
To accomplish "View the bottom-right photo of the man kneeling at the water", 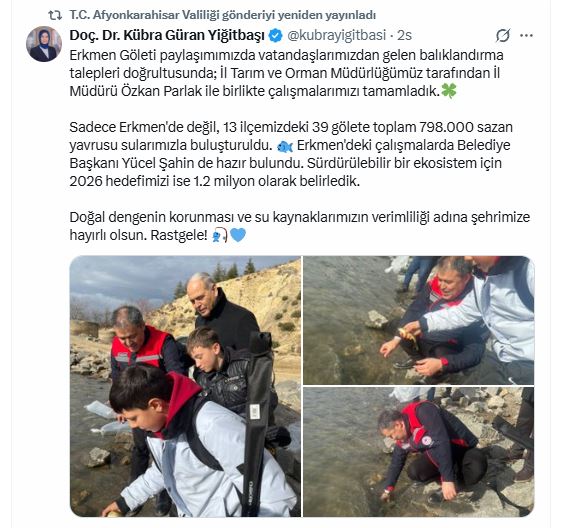I will tap(419, 452).
